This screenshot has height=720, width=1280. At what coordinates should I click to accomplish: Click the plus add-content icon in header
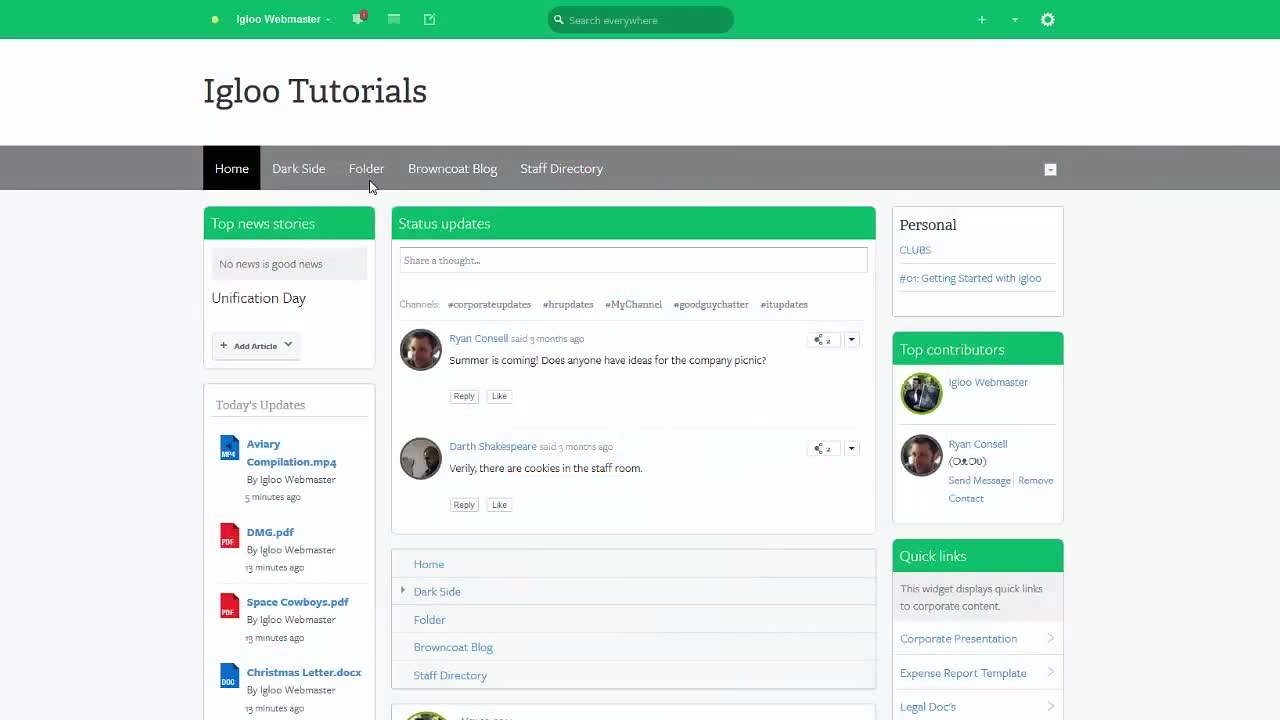pos(982,20)
